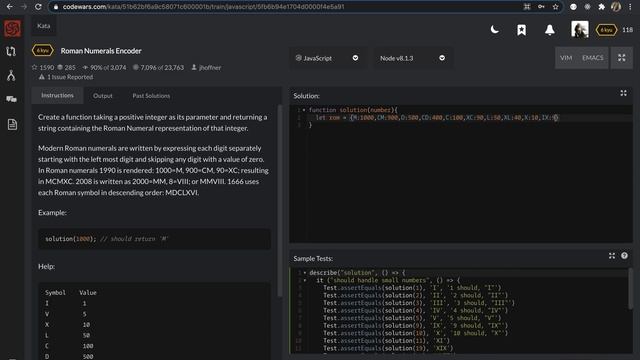The height and width of the screenshot is (360, 640).
Task: Switch to the Past Solutions tab
Action: [151, 96]
